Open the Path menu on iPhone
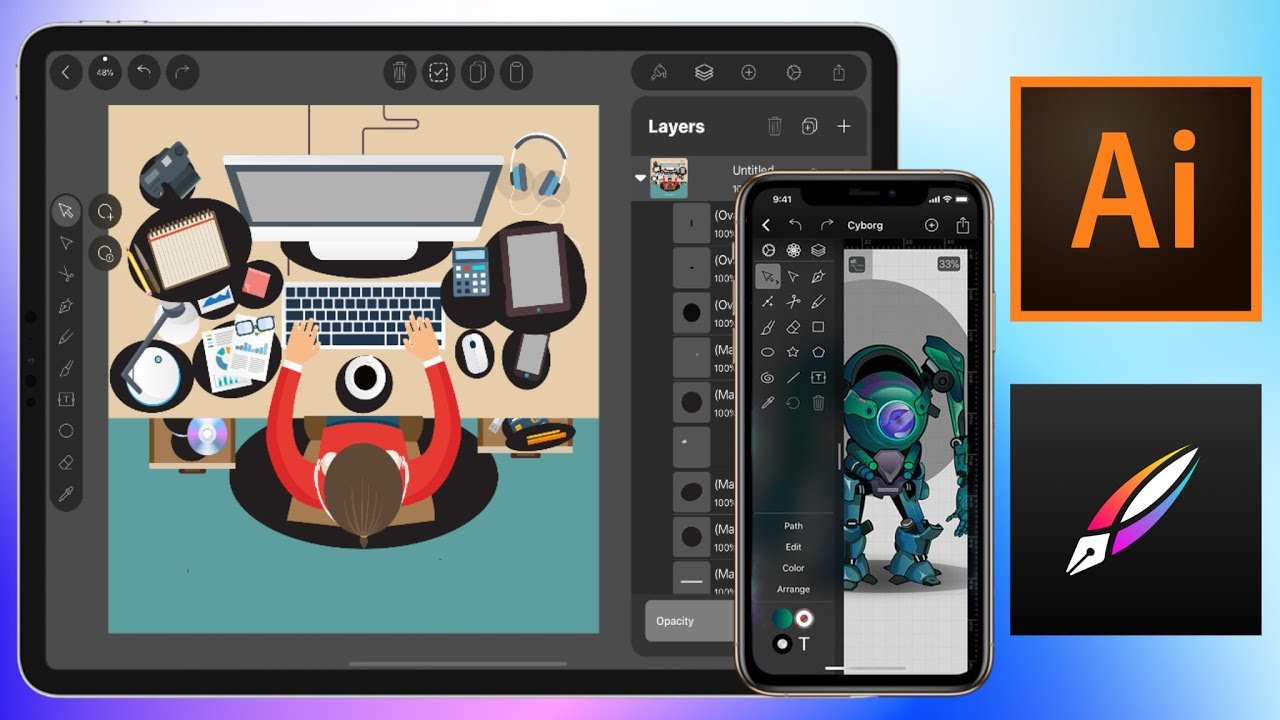Image resolution: width=1280 pixels, height=720 pixels. click(x=793, y=526)
